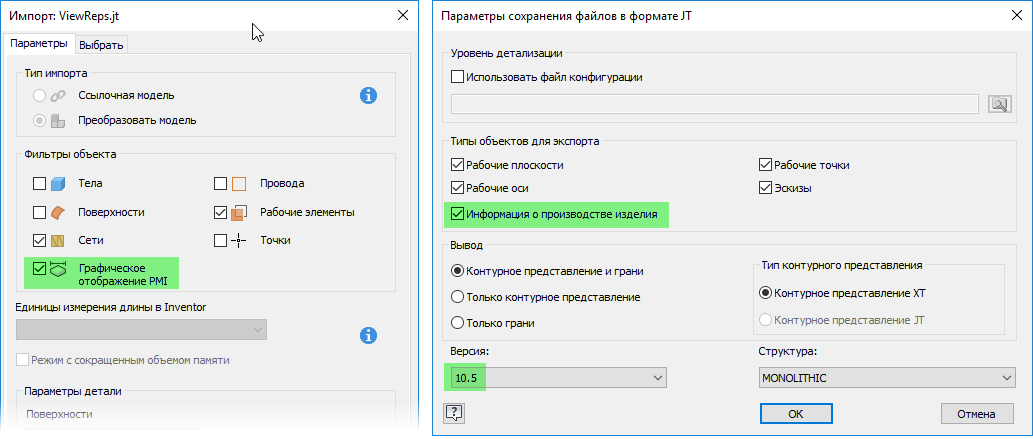The width and height of the screenshot is (1033, 439).
Task: Click the info icon beside import type
Action: click(369, 96)
